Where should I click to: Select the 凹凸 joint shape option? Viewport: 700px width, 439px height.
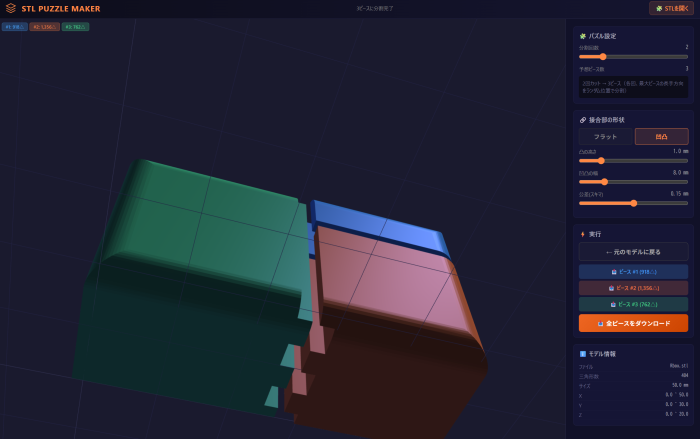coord(661,136)
